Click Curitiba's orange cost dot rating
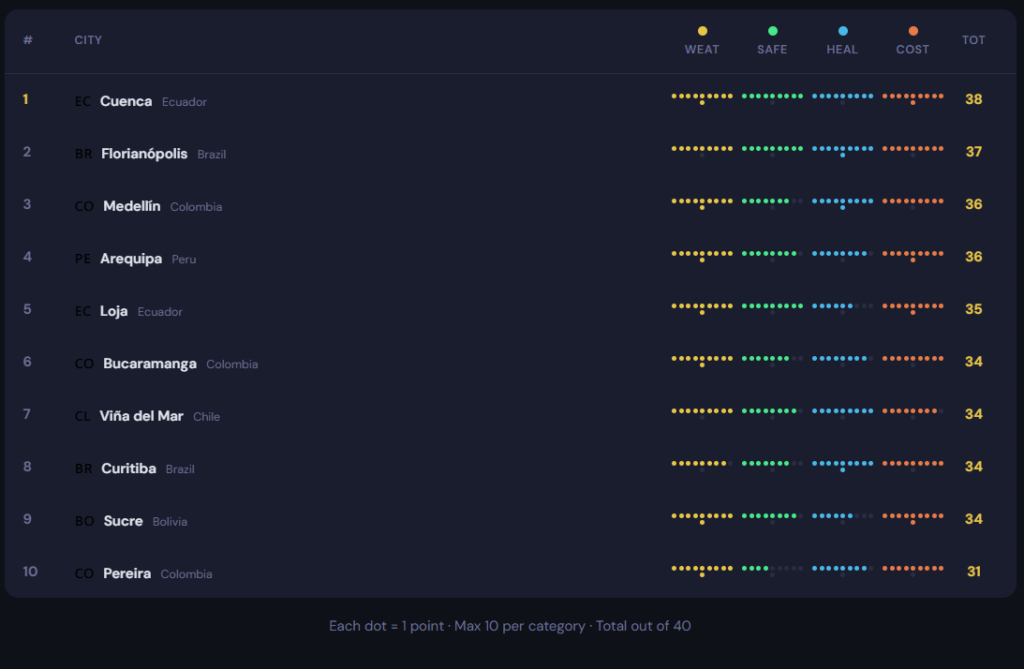 click(x=912, y=464)
